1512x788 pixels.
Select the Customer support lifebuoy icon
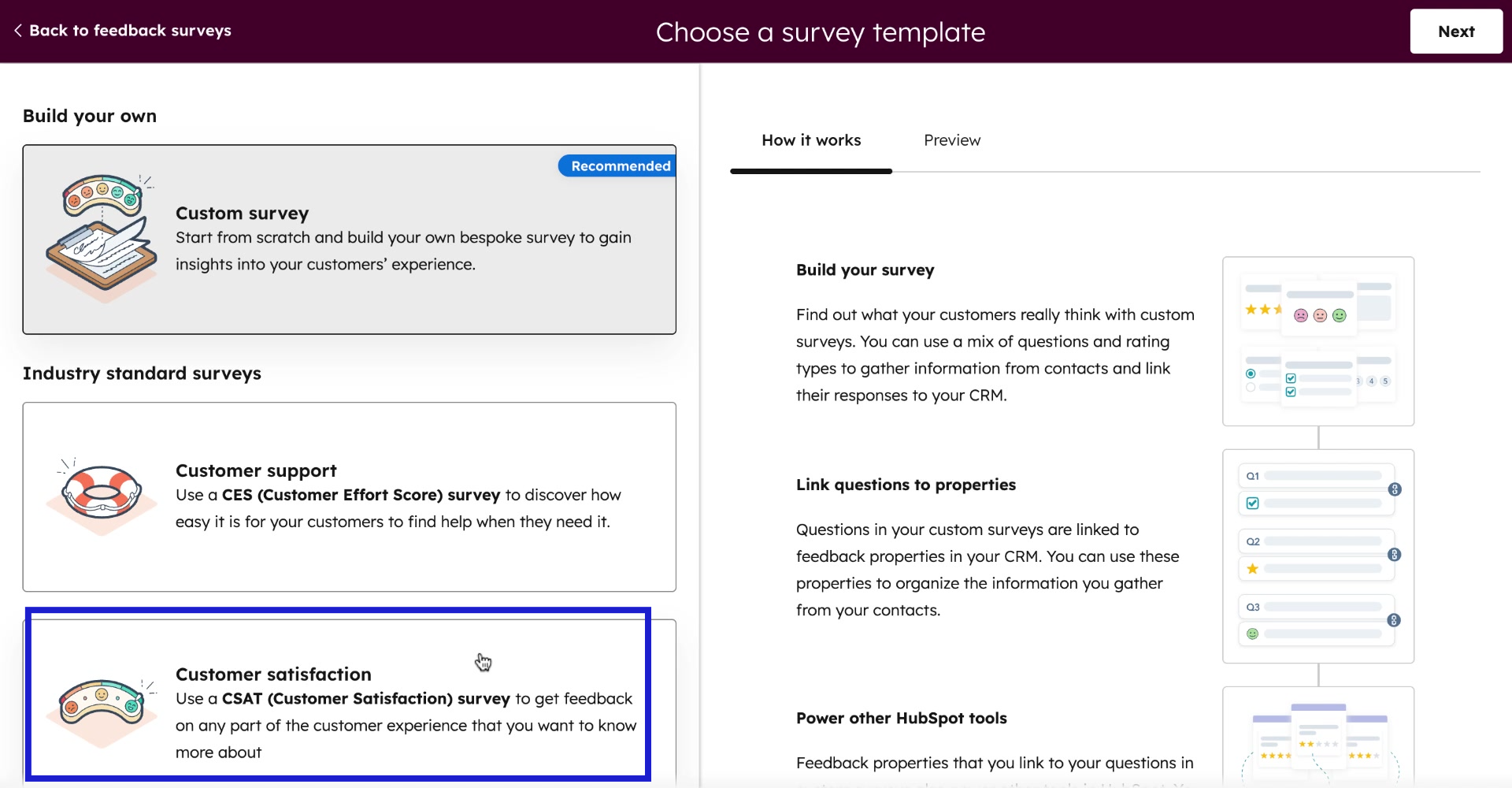click(x=99, y=492)
